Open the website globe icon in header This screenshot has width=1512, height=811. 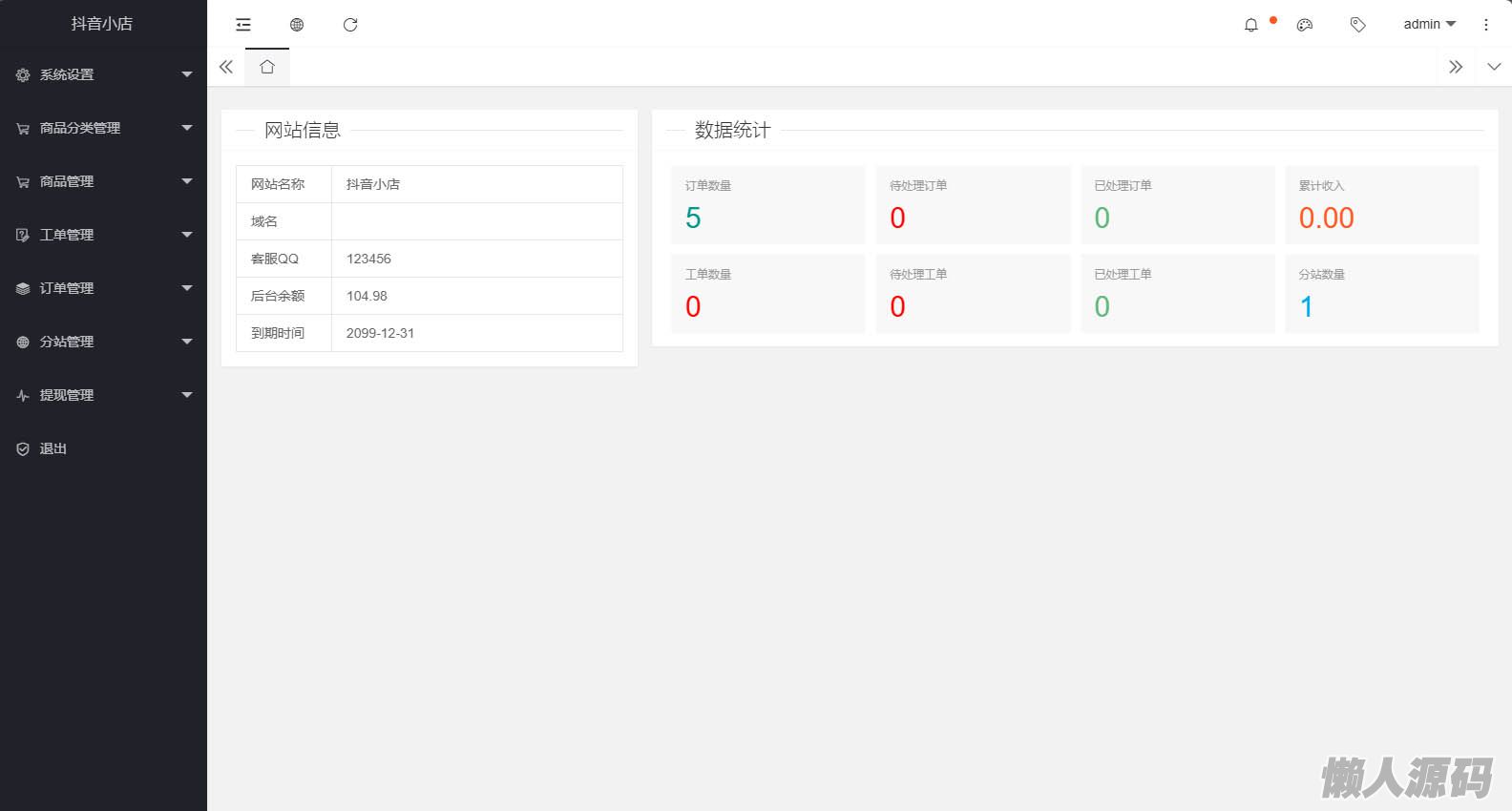297,25
